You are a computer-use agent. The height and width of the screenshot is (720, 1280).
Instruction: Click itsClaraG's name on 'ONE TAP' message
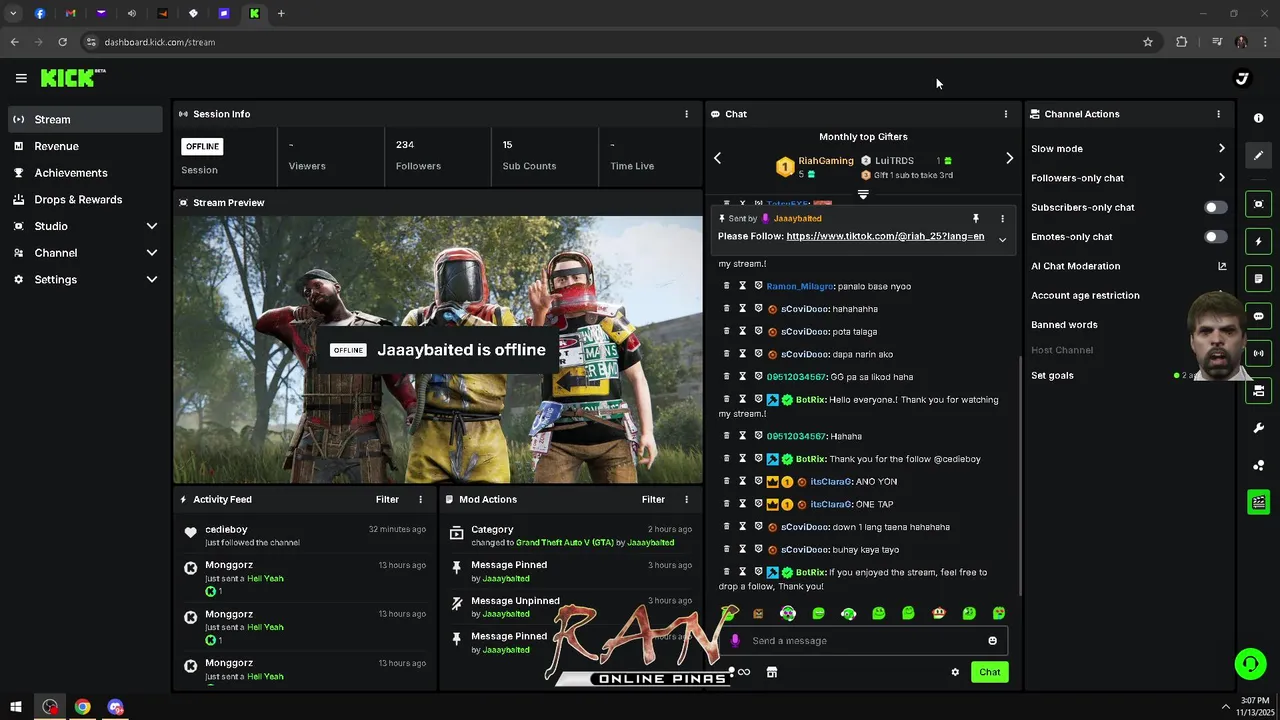(x=831, y=504)
